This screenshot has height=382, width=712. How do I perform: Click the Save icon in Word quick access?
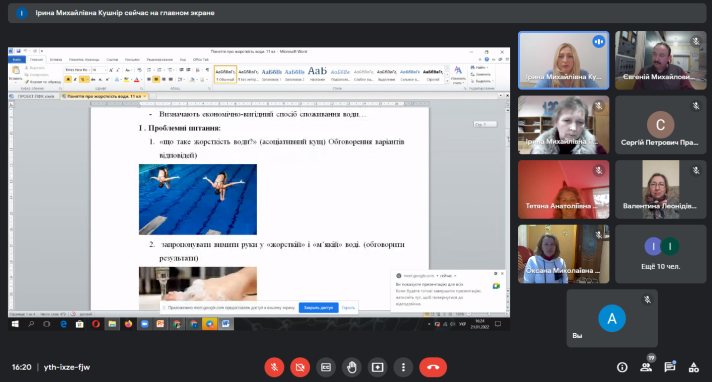click(x=19, y=51)
